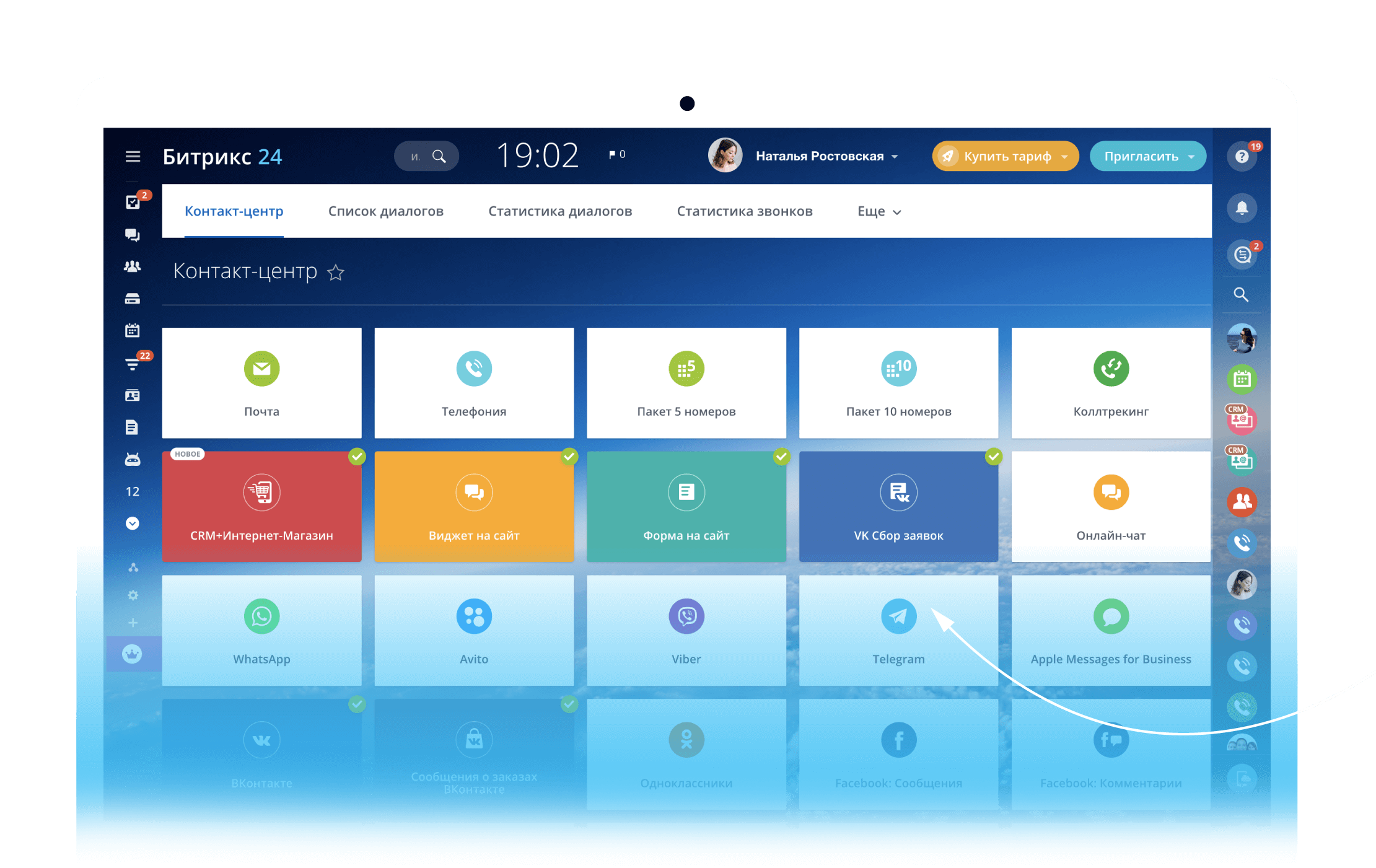This screenshot has height=868, width=1376.
Task: Toggle favorite star next to Контакт-центр
Action: point(336,273)
